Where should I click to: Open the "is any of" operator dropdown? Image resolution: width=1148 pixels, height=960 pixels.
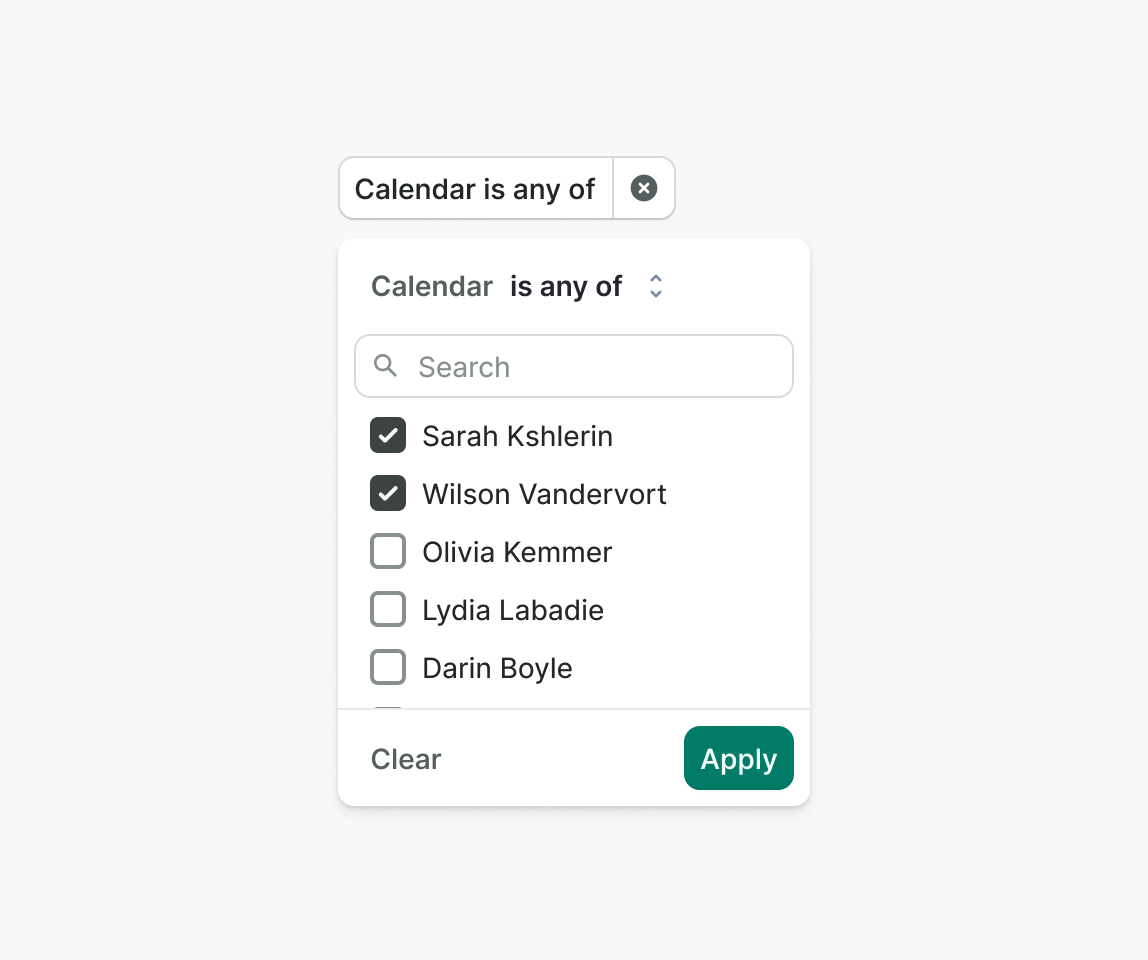coord(566,287)
